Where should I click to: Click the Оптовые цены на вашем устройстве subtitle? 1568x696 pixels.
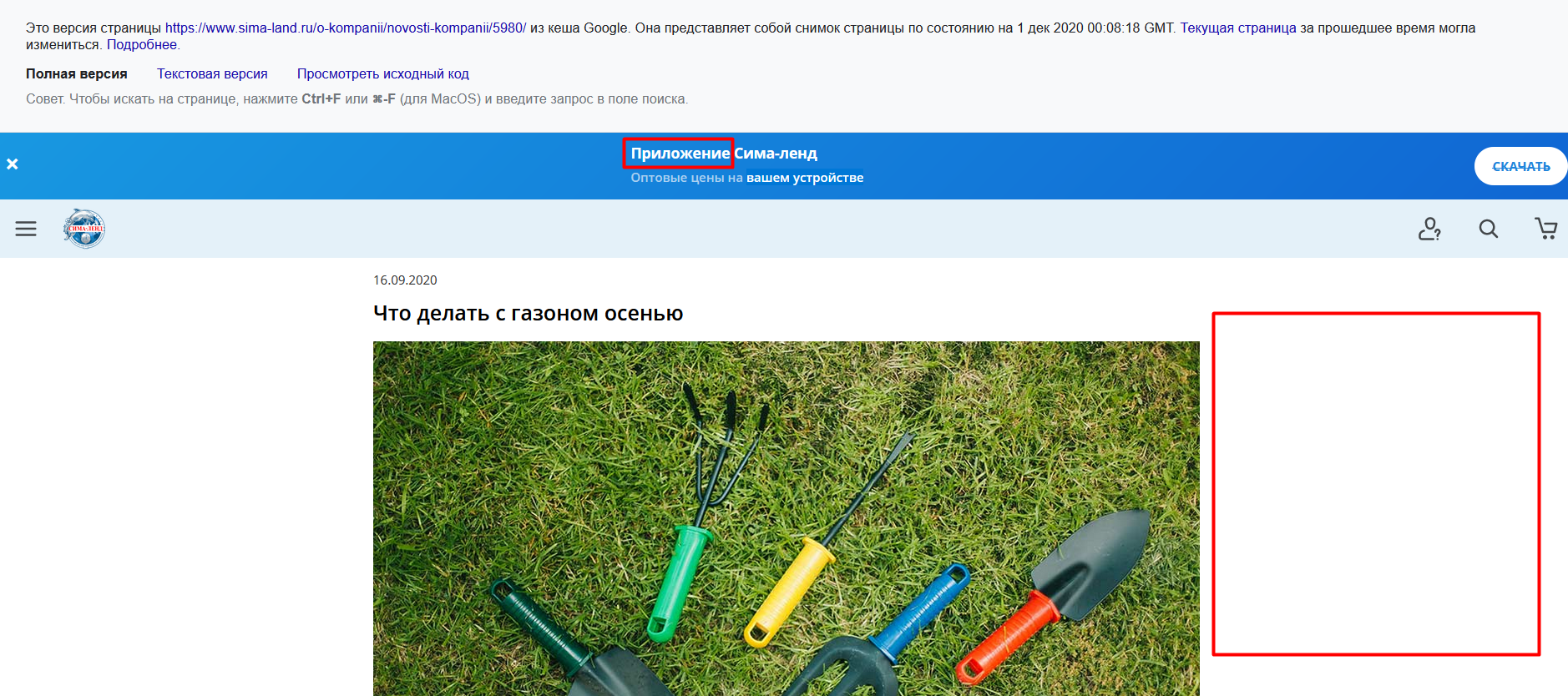(746, 178)
